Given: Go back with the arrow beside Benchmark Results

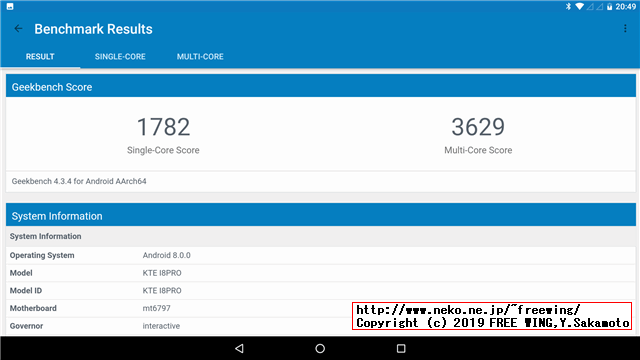Looking at the screenshot, I should tap(18, 29).
